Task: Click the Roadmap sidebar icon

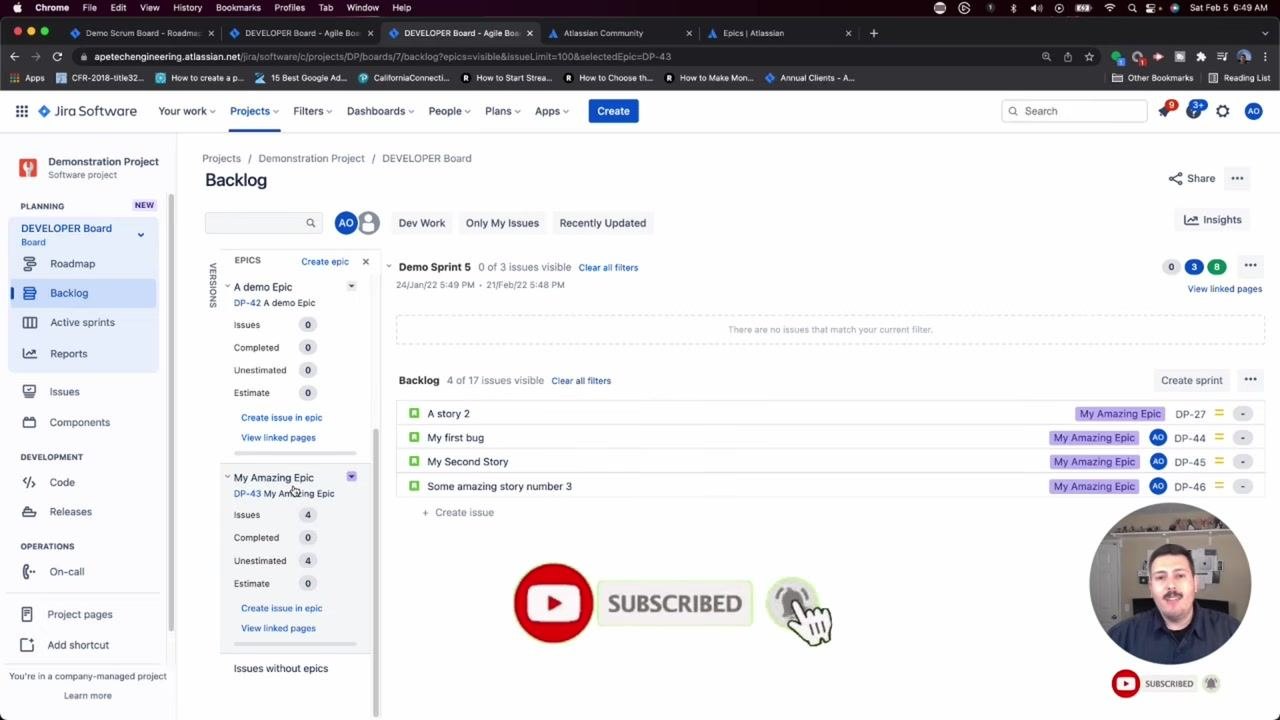Action: pos(30,263)
